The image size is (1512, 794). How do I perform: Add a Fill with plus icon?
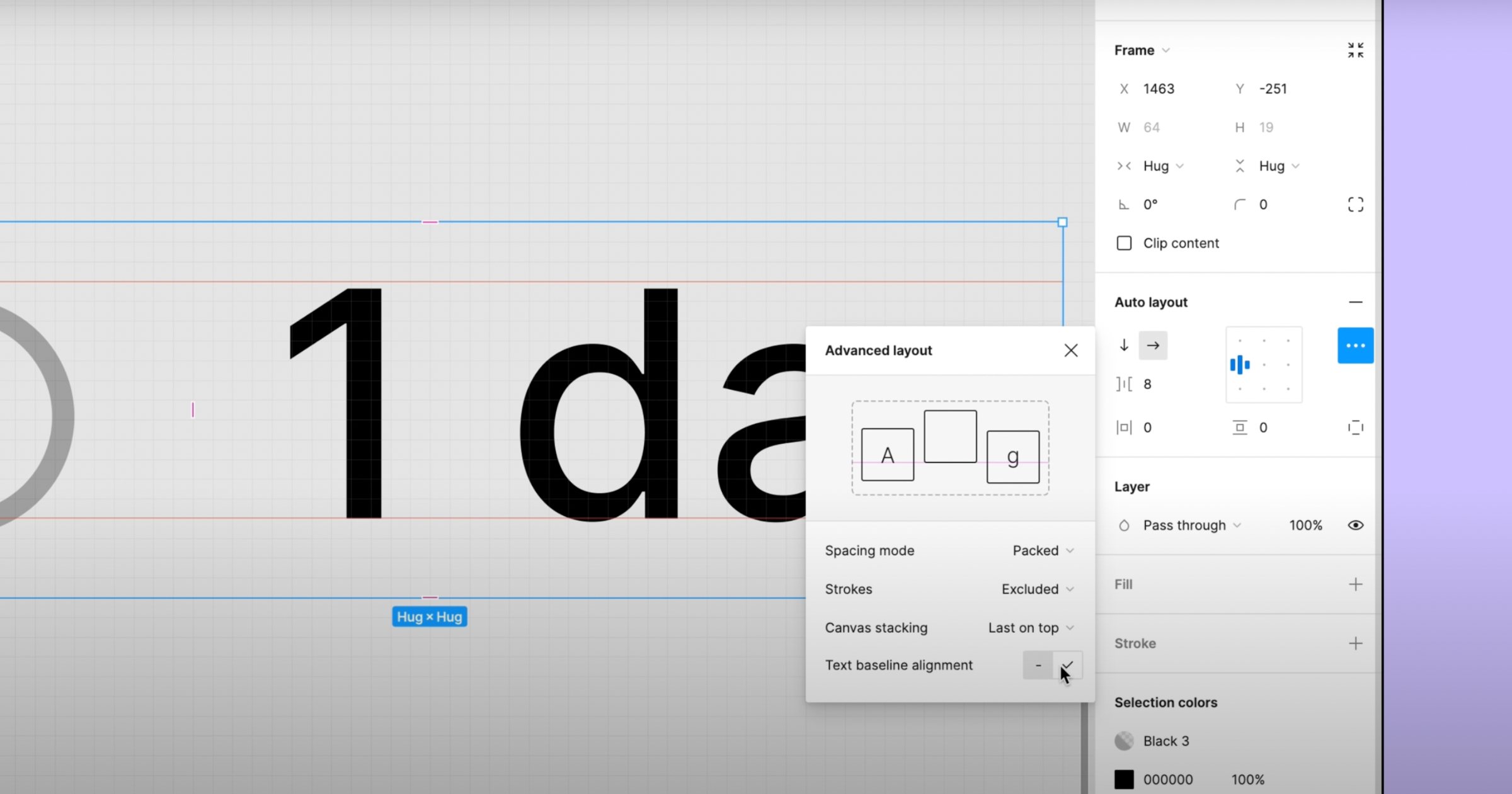point(1356,584)
